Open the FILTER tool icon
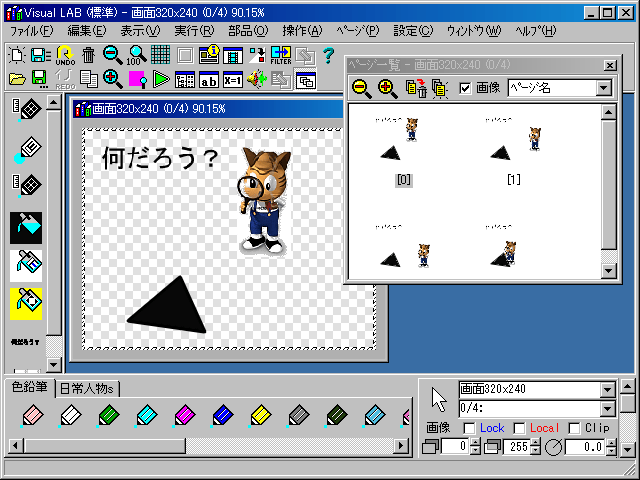 [x=281, y=55]
